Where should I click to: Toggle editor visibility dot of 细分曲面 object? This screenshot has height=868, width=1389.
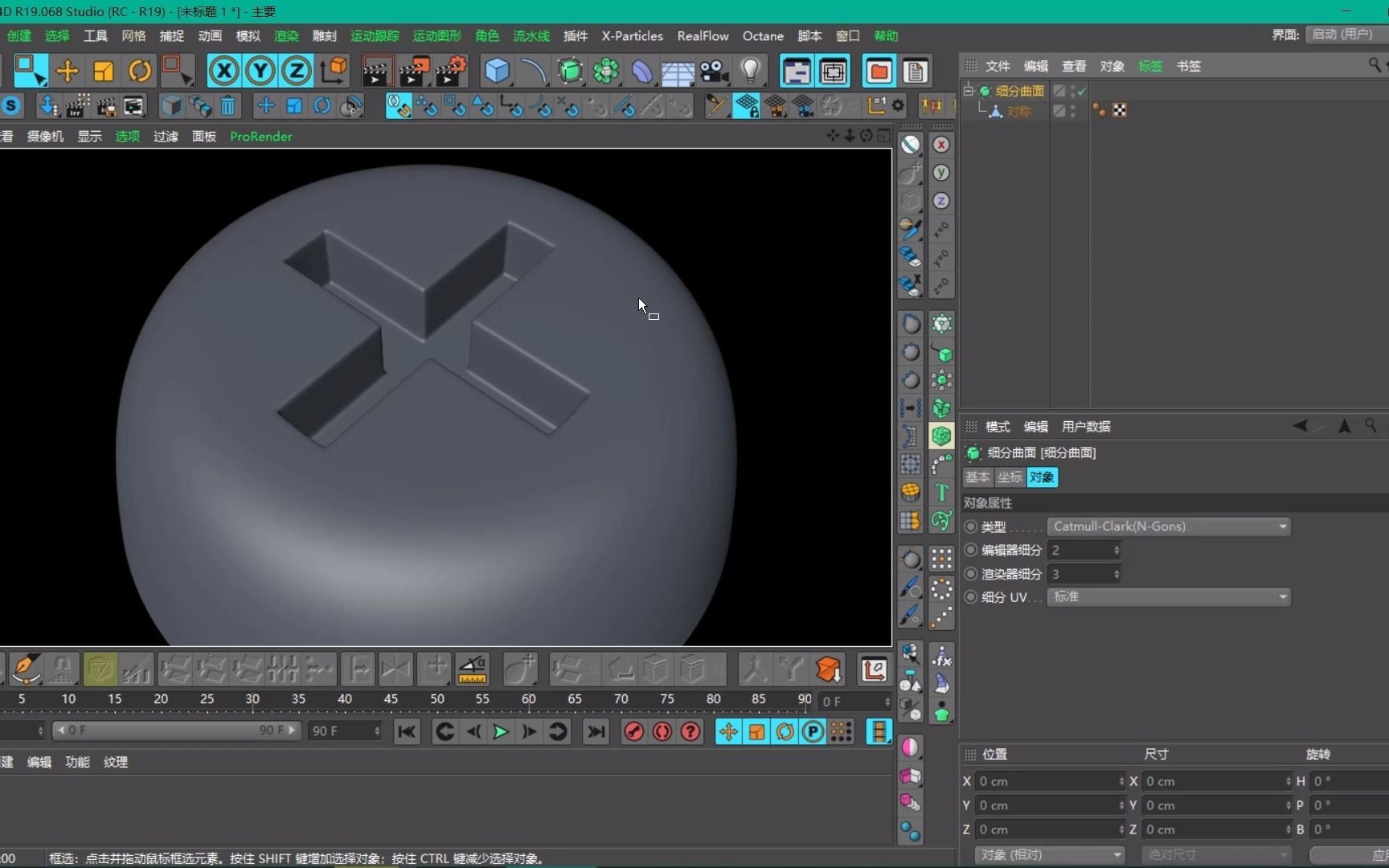pyautogui.click(x=1073, y=88)
